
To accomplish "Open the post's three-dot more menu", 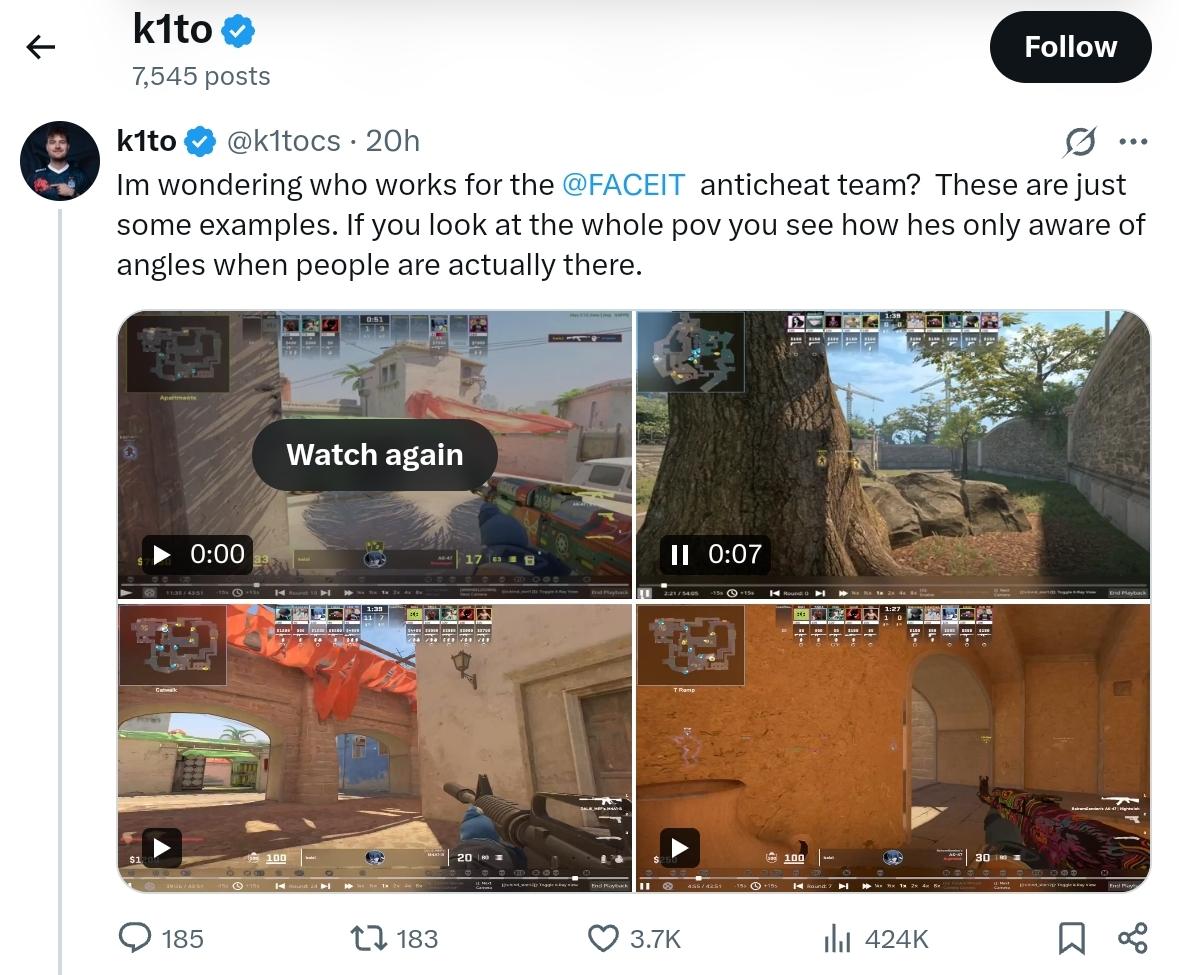I will pyautogui.click(x=1133, y=141).
